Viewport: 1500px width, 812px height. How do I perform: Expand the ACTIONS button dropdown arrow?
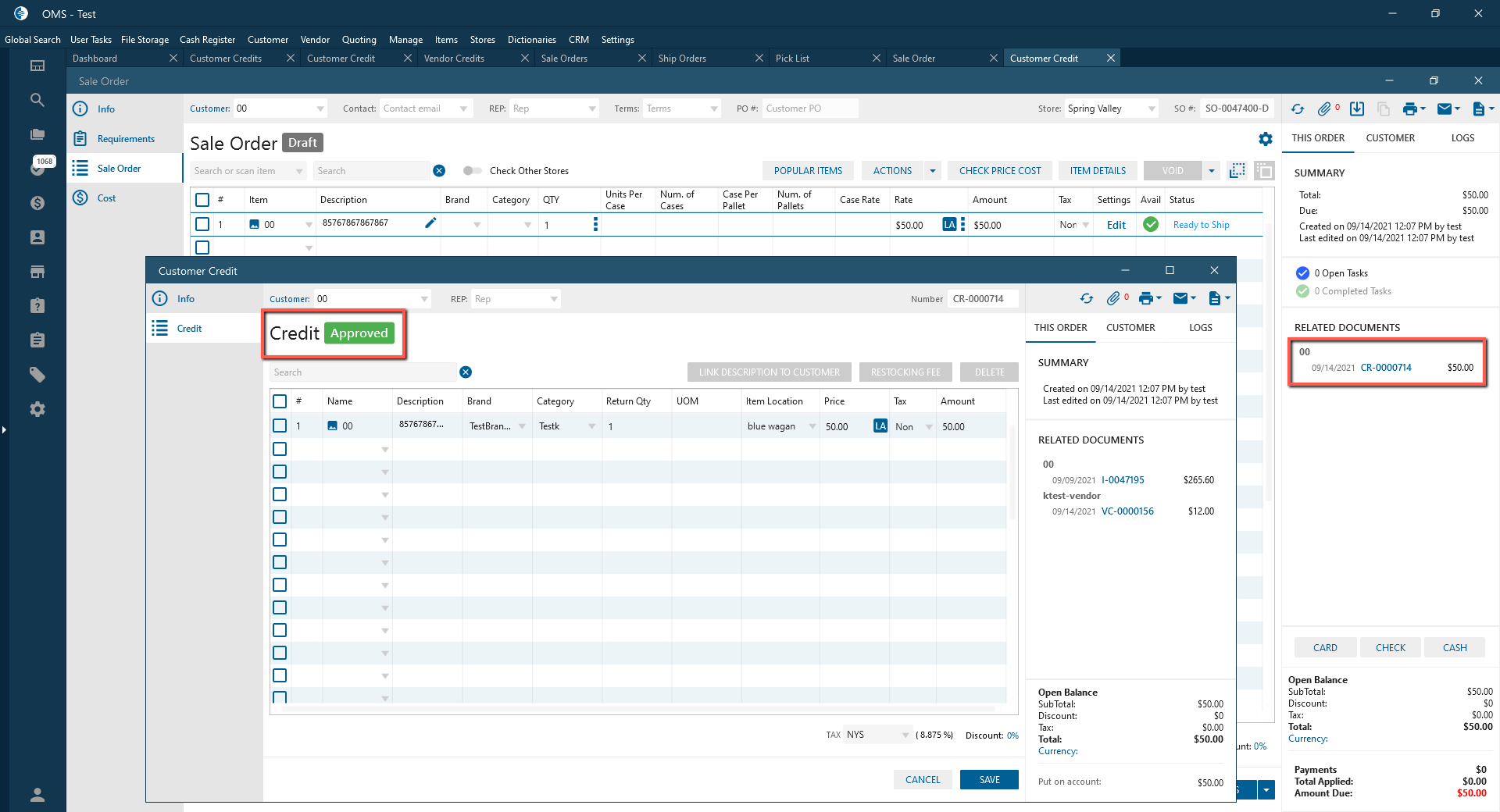pyautogui.click(x=932, y=171)
